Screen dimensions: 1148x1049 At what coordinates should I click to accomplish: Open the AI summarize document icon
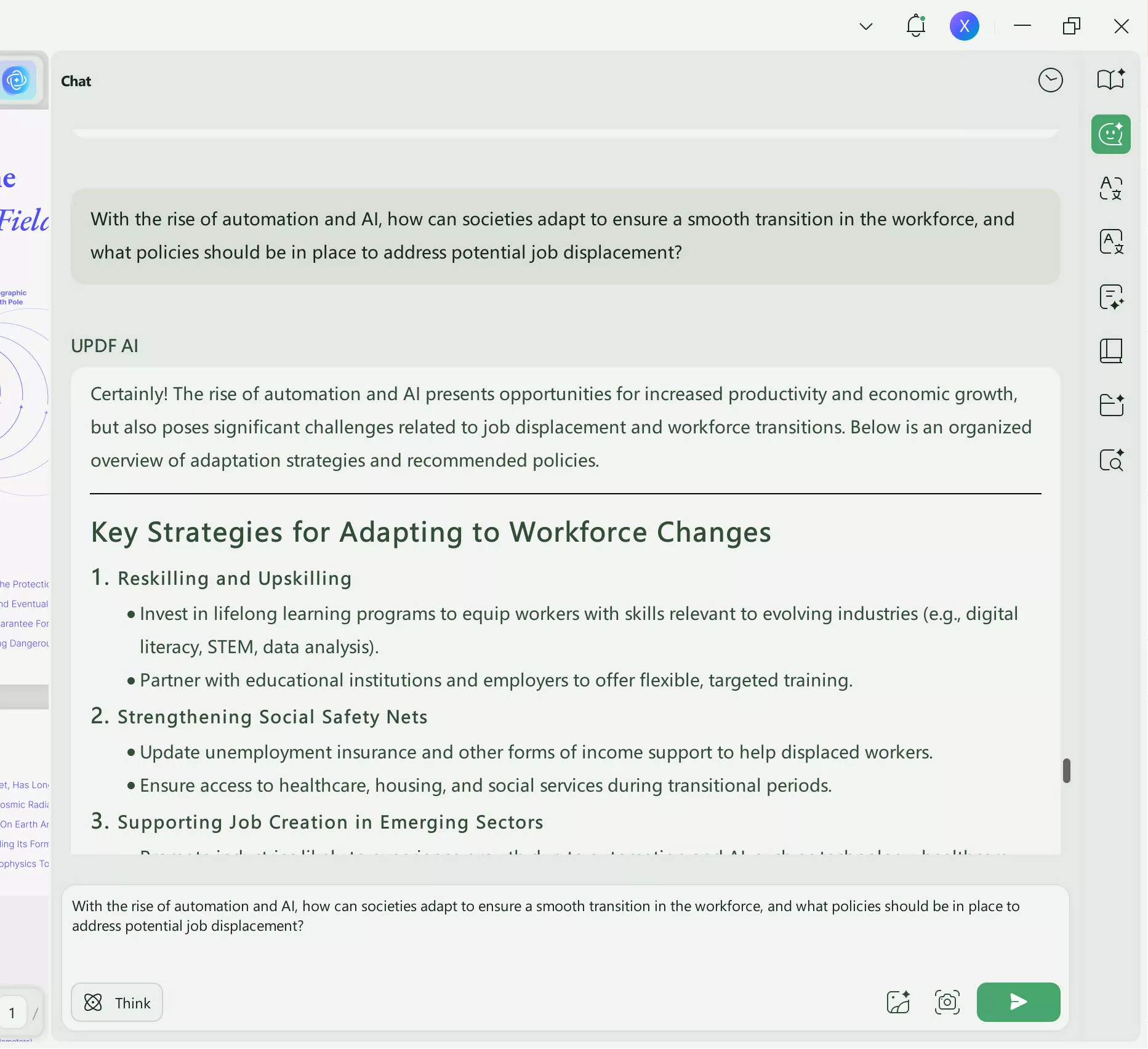coord(1110,297)
